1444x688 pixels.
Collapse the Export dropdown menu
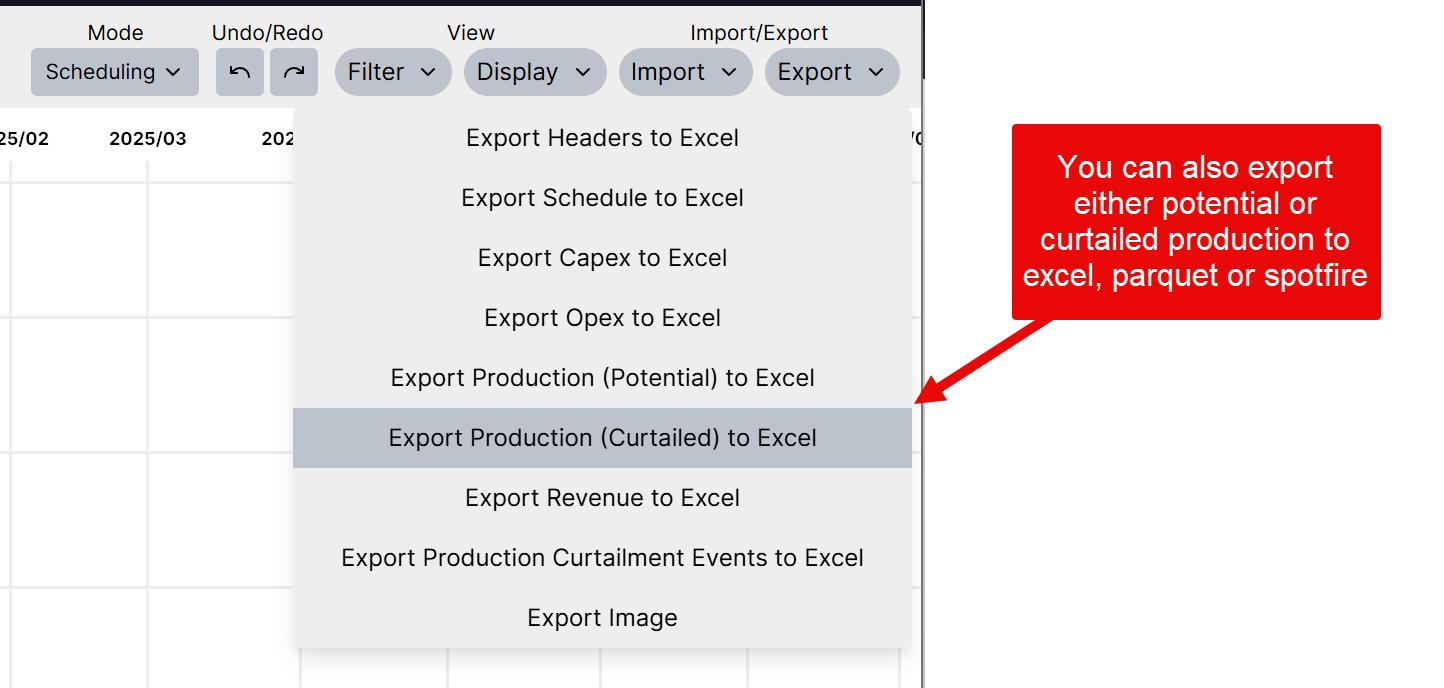[x=831, y=72]
